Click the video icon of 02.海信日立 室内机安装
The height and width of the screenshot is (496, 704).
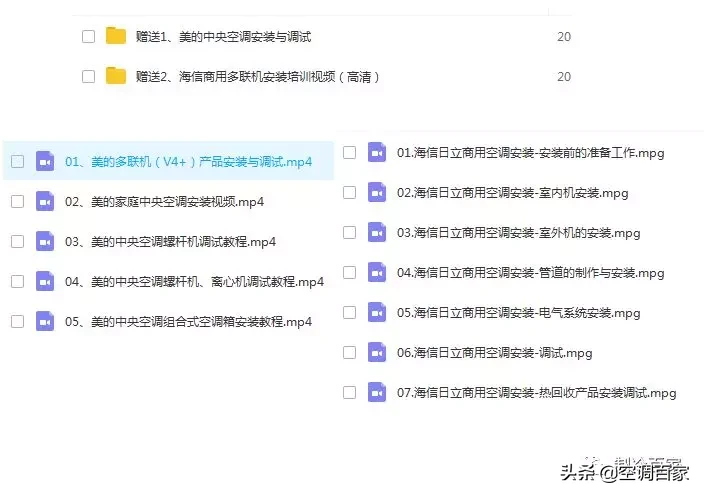(377, 192)
